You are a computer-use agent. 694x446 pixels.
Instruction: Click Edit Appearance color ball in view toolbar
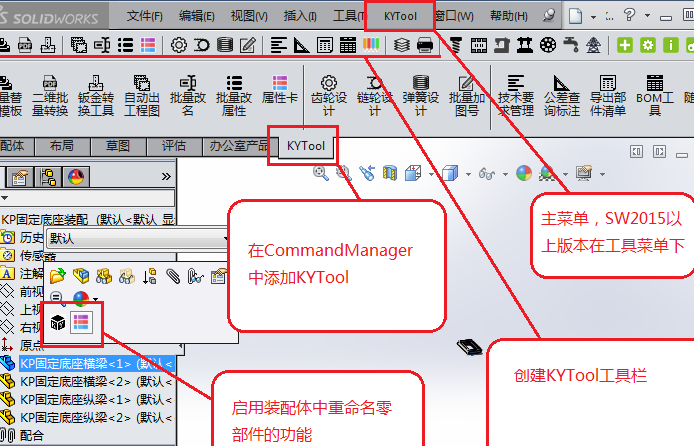524,173
